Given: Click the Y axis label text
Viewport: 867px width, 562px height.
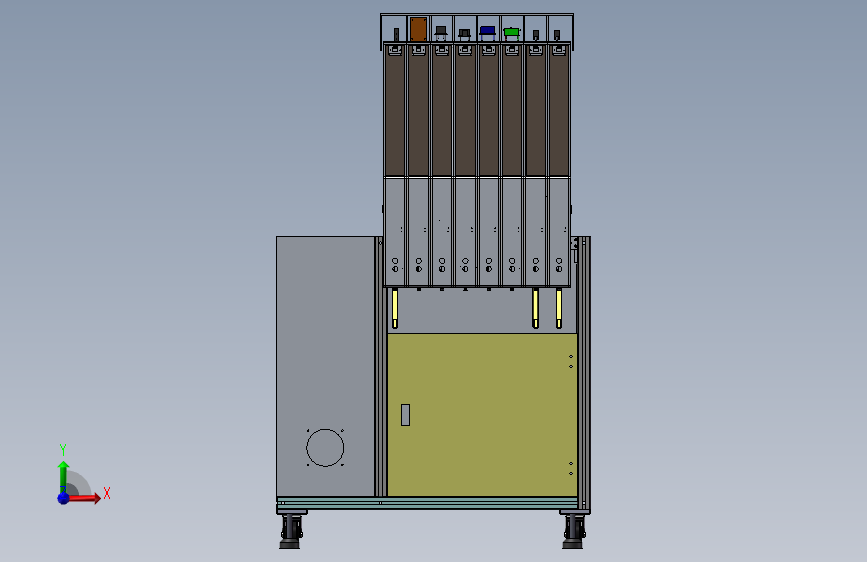Looking at the screenshot, I should [63, 449].
